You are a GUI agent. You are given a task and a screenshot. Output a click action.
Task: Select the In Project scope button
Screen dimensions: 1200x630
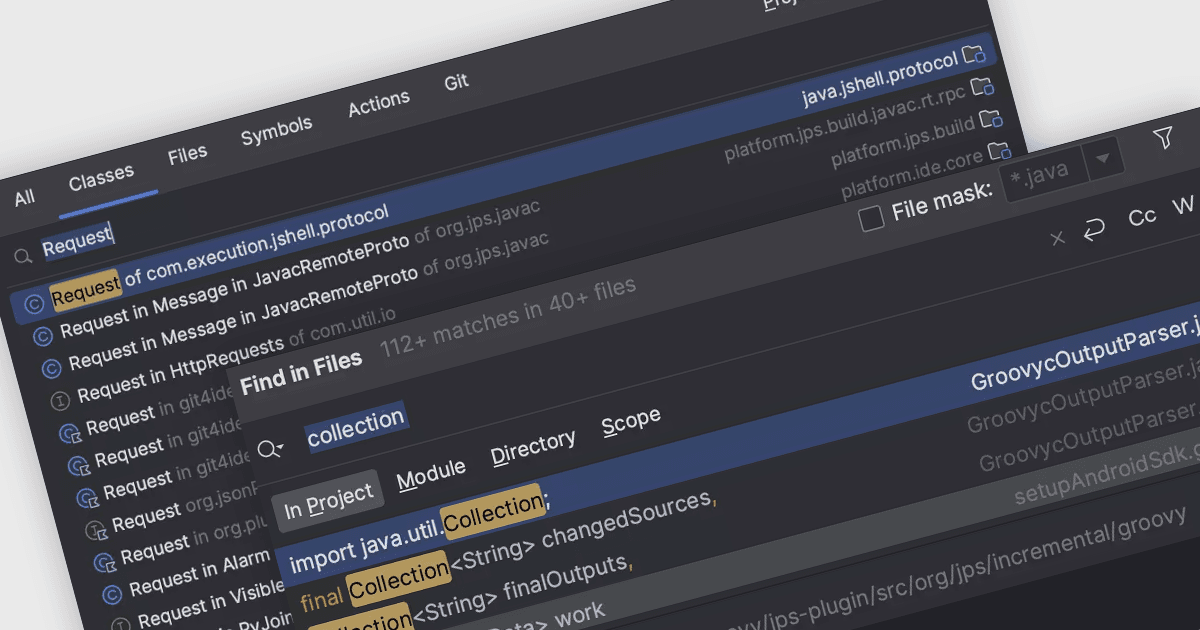pyautogui.click(x=329, y=501)
